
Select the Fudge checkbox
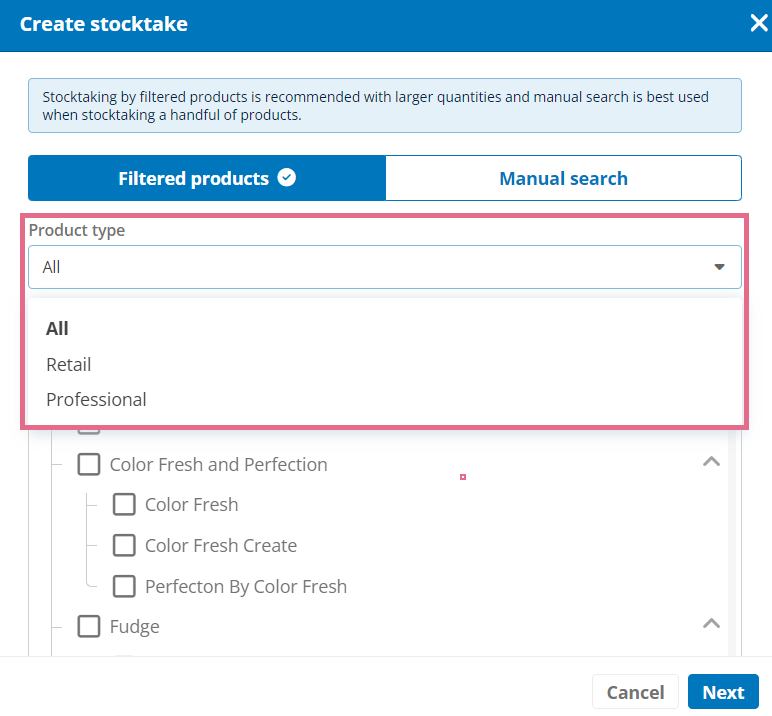pos(89,626)
